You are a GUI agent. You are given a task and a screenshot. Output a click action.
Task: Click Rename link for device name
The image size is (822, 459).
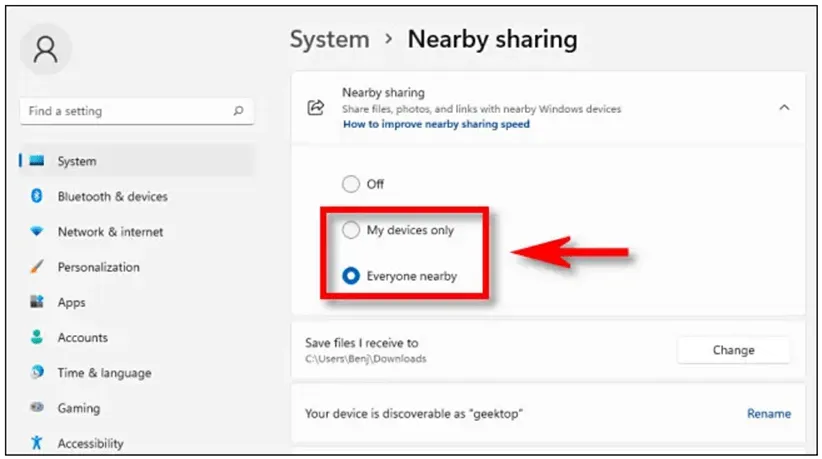pos(768,413)
